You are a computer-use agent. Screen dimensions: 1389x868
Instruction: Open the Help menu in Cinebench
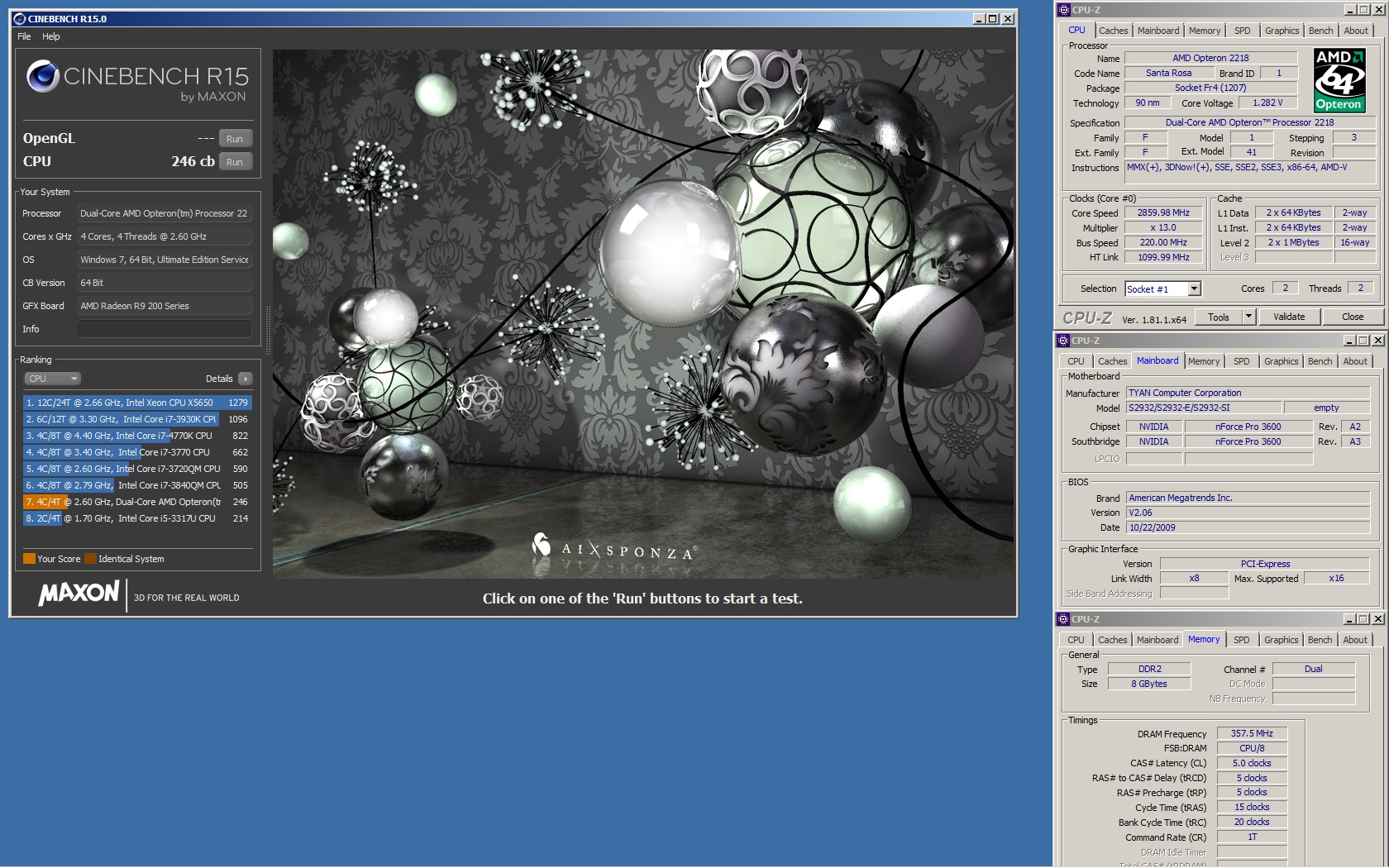pyautogui.click(x=51, y=36)
